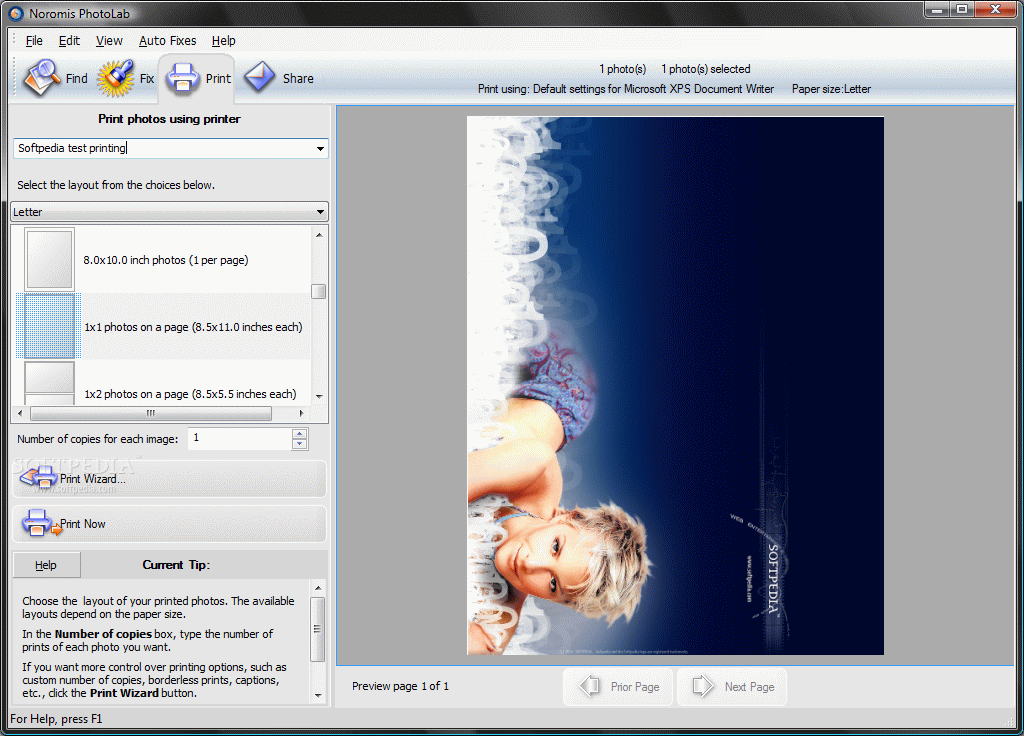
Task: Choose '8.0x10.0 inch photos (1 per page)' text
Action: (x=166, y=260)
